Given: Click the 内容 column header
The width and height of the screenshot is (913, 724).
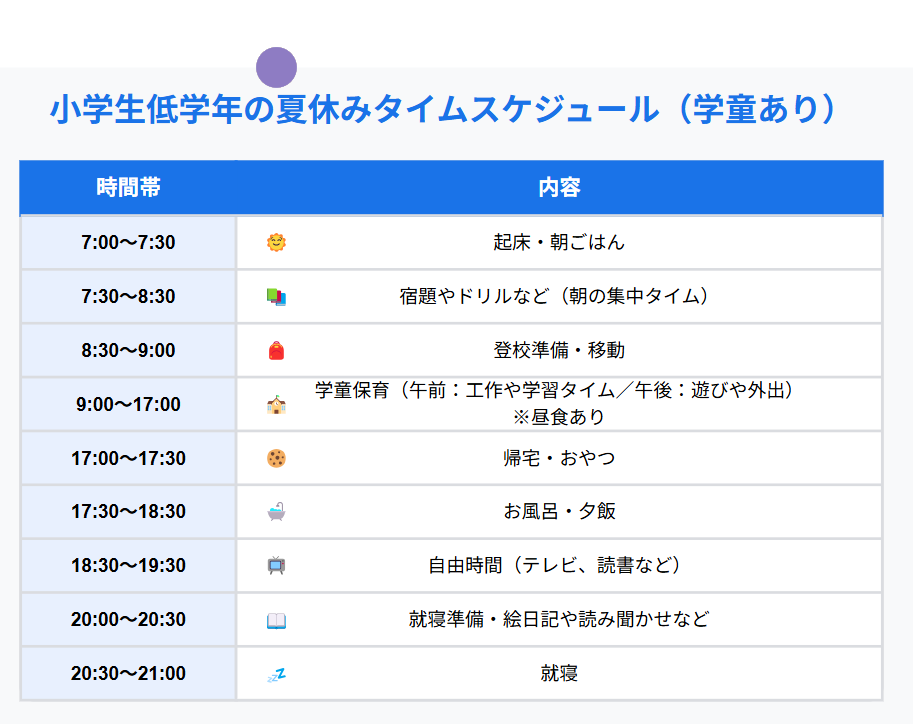Looking at the screenshot, I should point(559,187).
